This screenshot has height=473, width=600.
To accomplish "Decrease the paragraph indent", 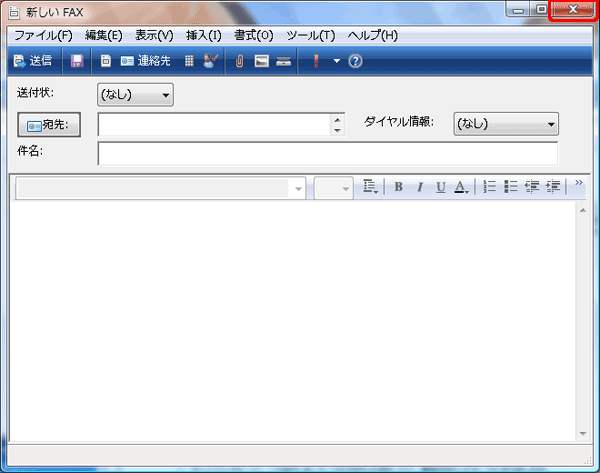I will (x=532, y=186).
